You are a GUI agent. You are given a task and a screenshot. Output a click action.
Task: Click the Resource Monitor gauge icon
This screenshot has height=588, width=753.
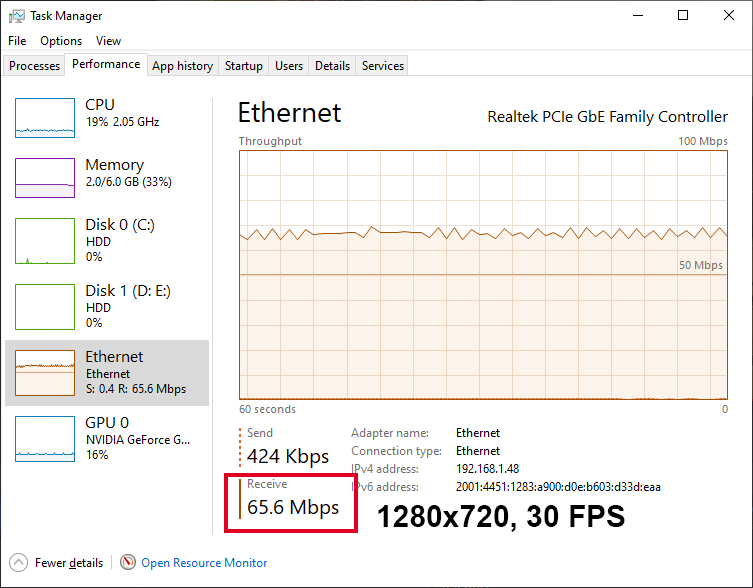point(128,562)
